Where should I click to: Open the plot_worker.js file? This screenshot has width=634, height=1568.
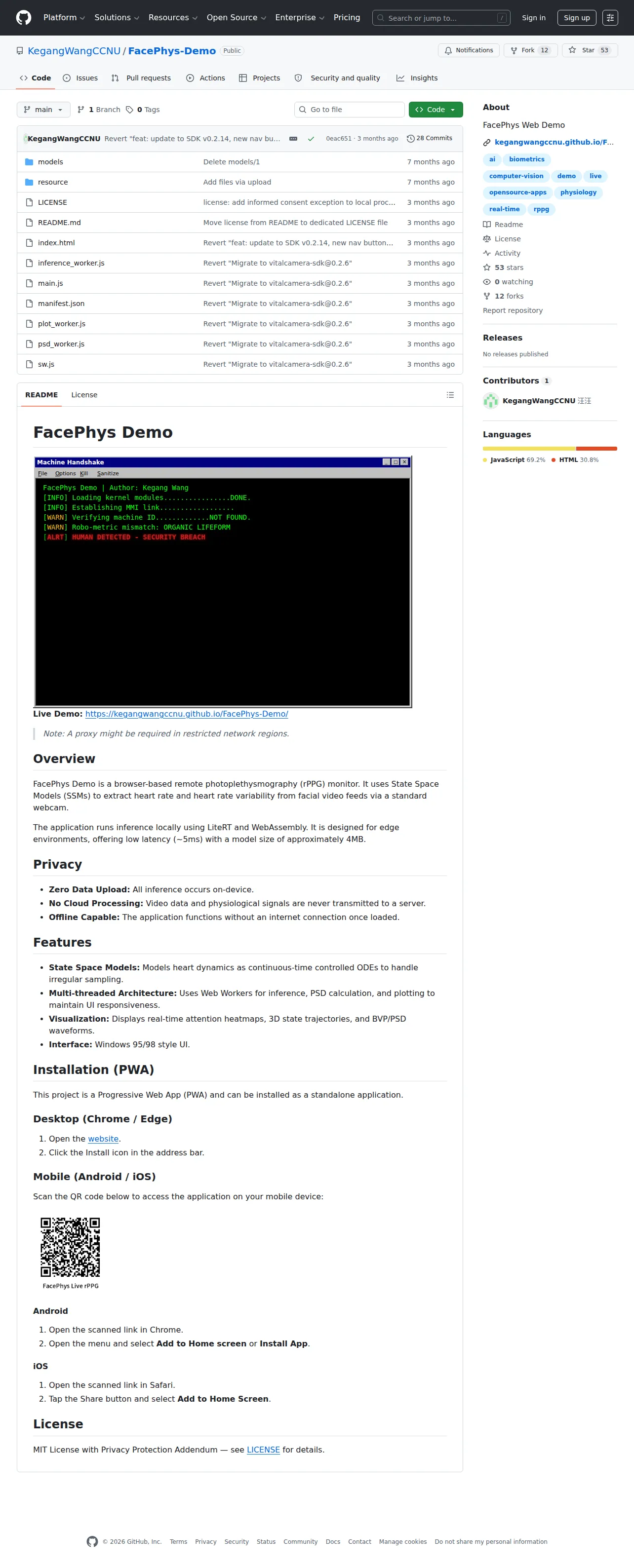pos(62,324)
